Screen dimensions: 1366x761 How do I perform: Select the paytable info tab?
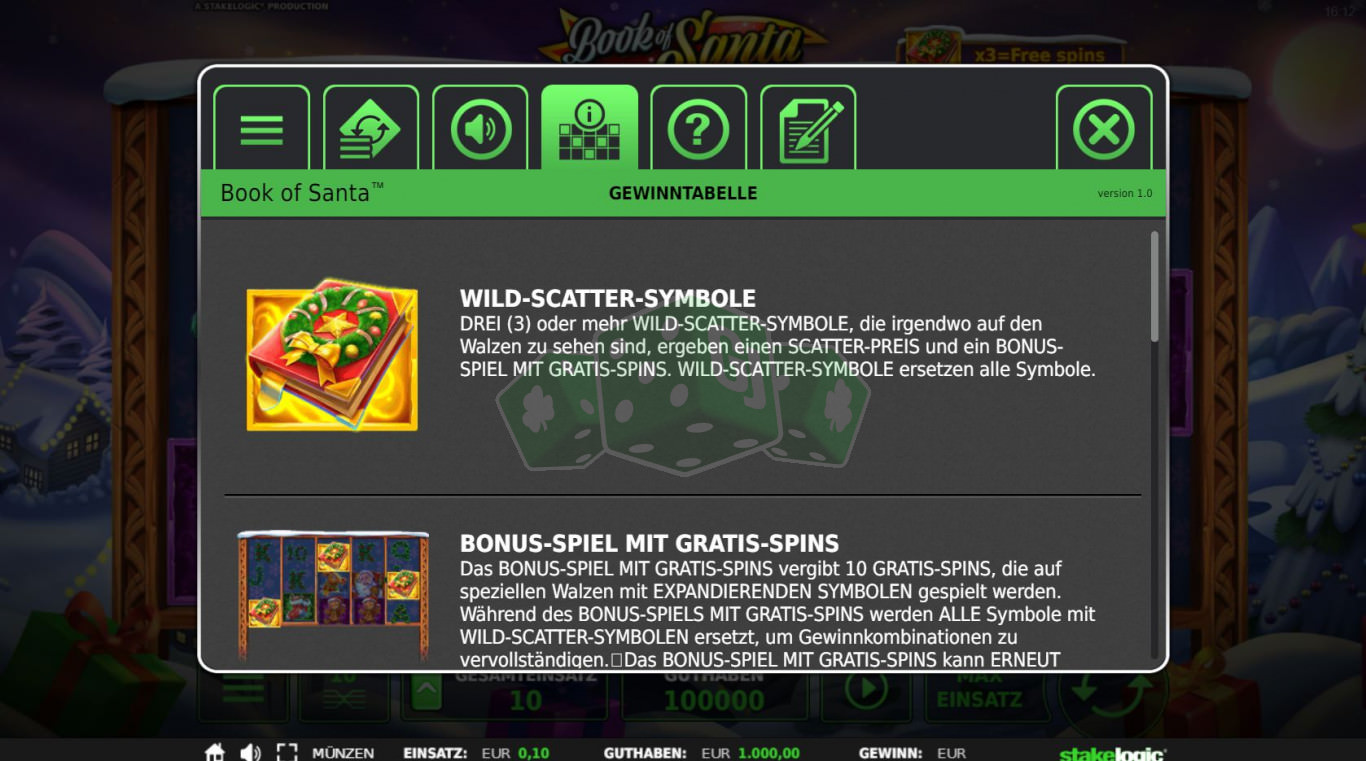click(x=589, y=128)
